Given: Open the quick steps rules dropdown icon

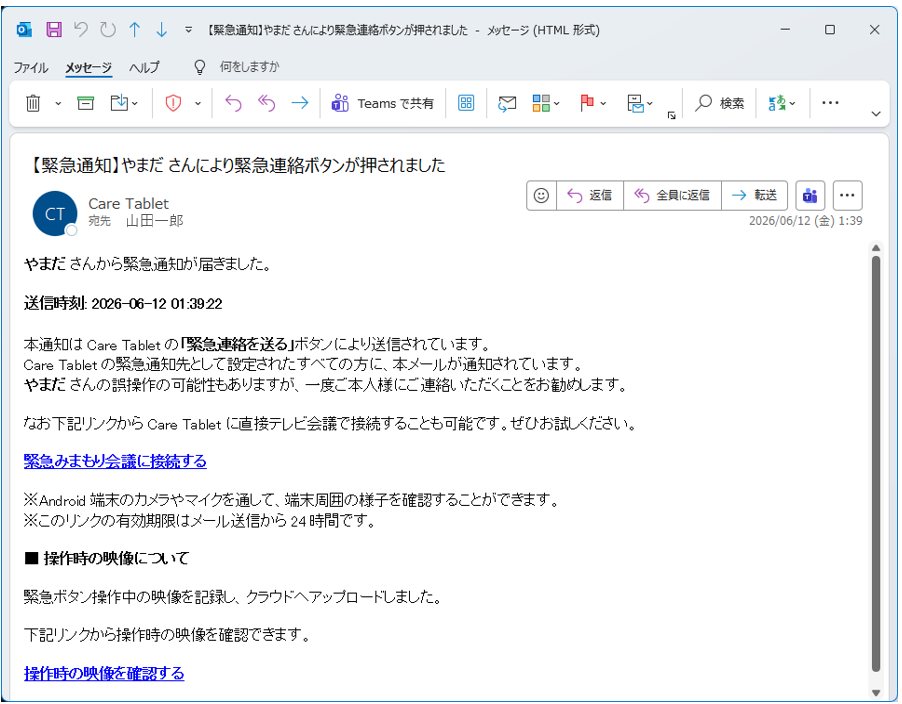Looking at the screenshot, I should coord(639,104).
